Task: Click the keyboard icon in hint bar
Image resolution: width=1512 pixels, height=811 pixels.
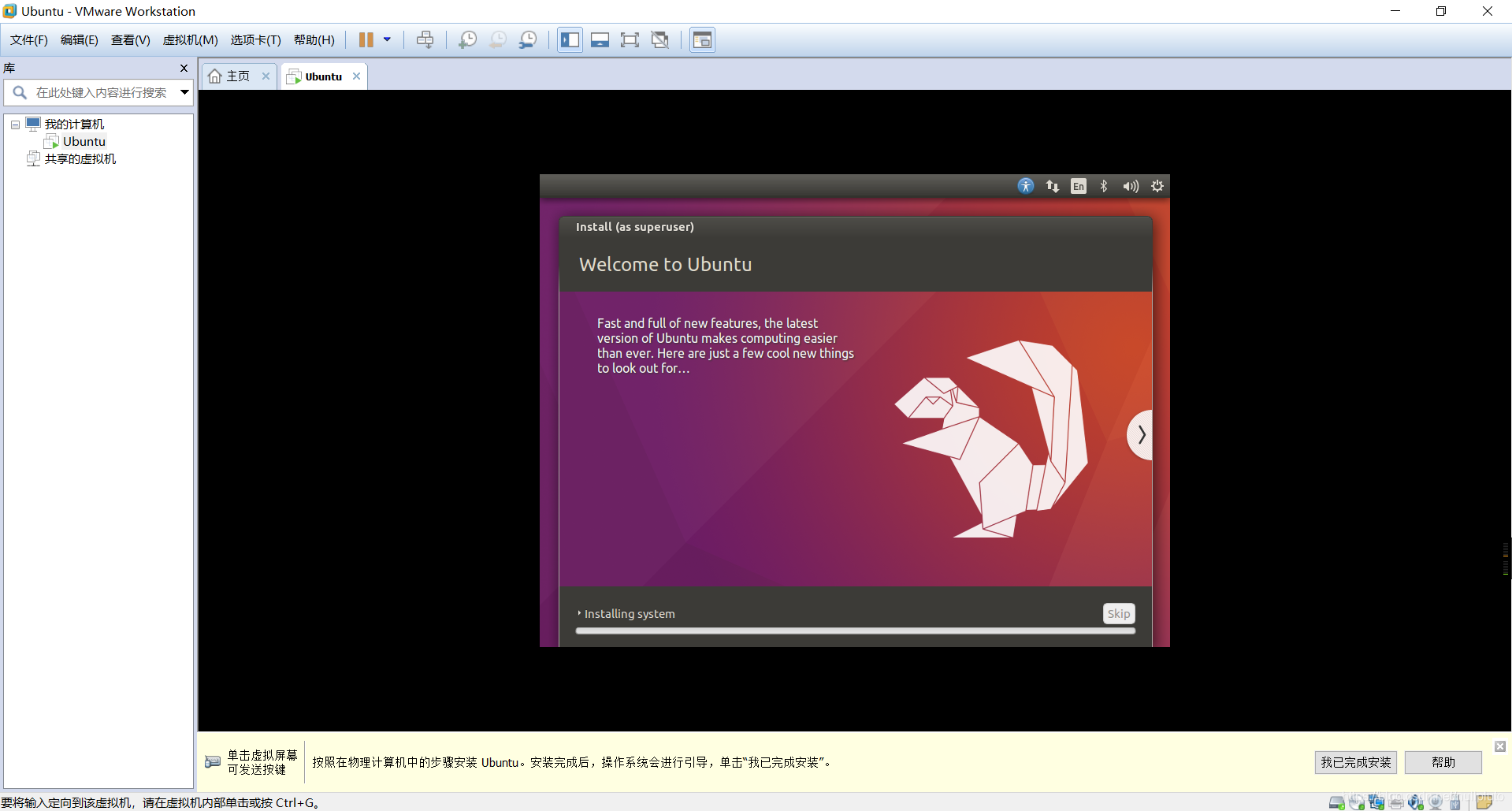Action: click(213, 761)
